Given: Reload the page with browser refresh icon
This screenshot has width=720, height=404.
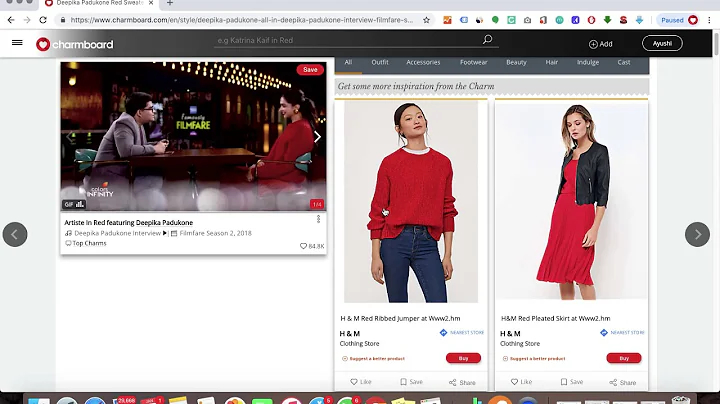Looking at the screenshot, I should point(43,20).
